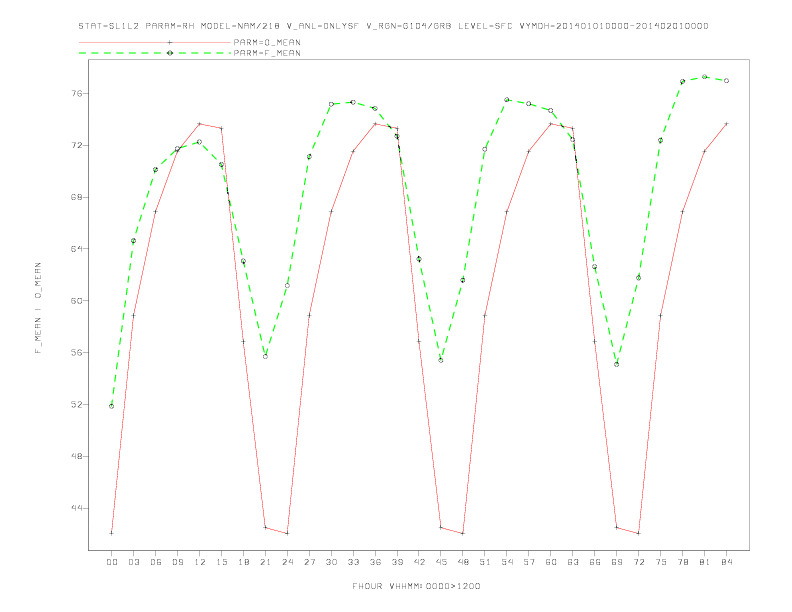The height and width of the screenshot is (612, 792).
Task: Click x-axis forecast hour label 78
Action: [x=682, y=562]
